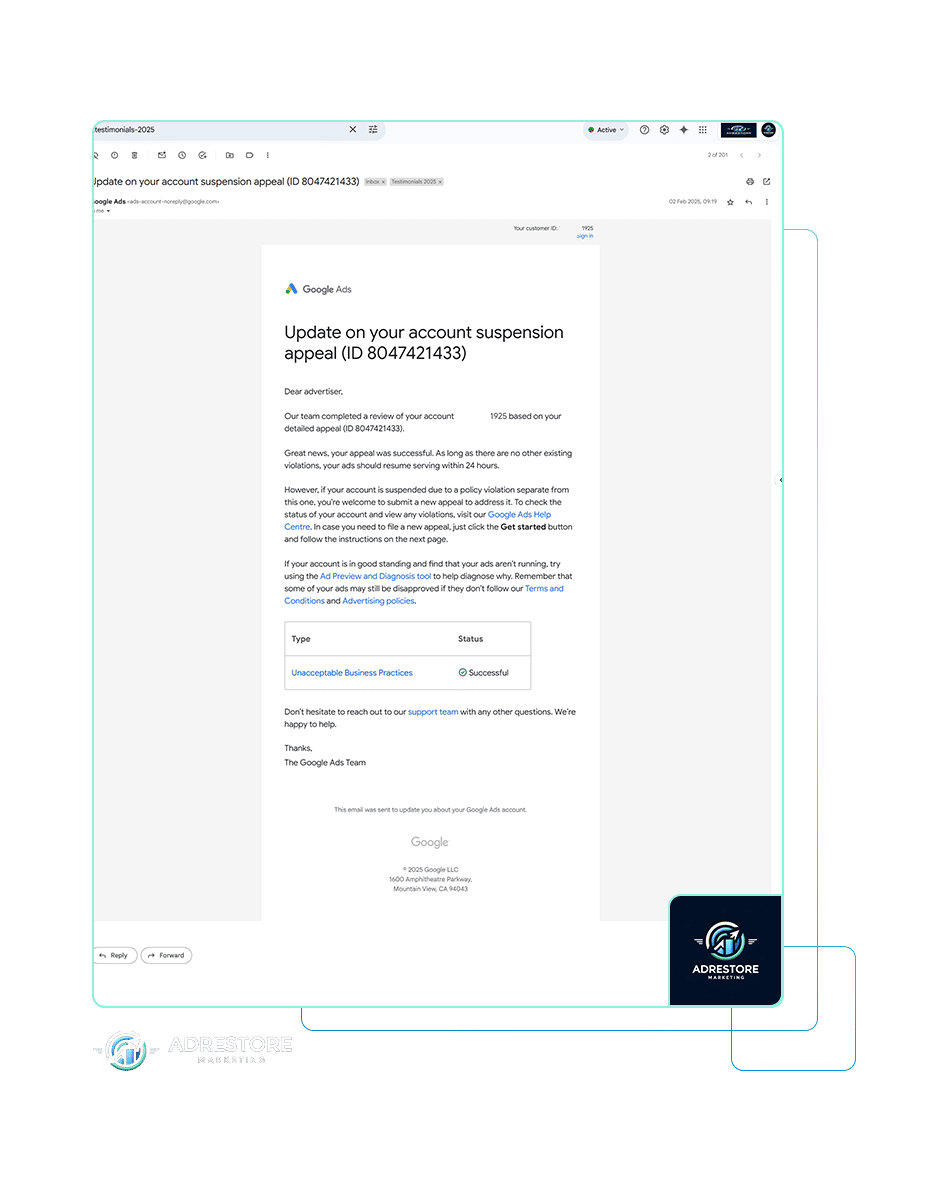Expand the 'to me' recipient details
The width and height of the screenshot is (952, 1194).
point(107,211)
